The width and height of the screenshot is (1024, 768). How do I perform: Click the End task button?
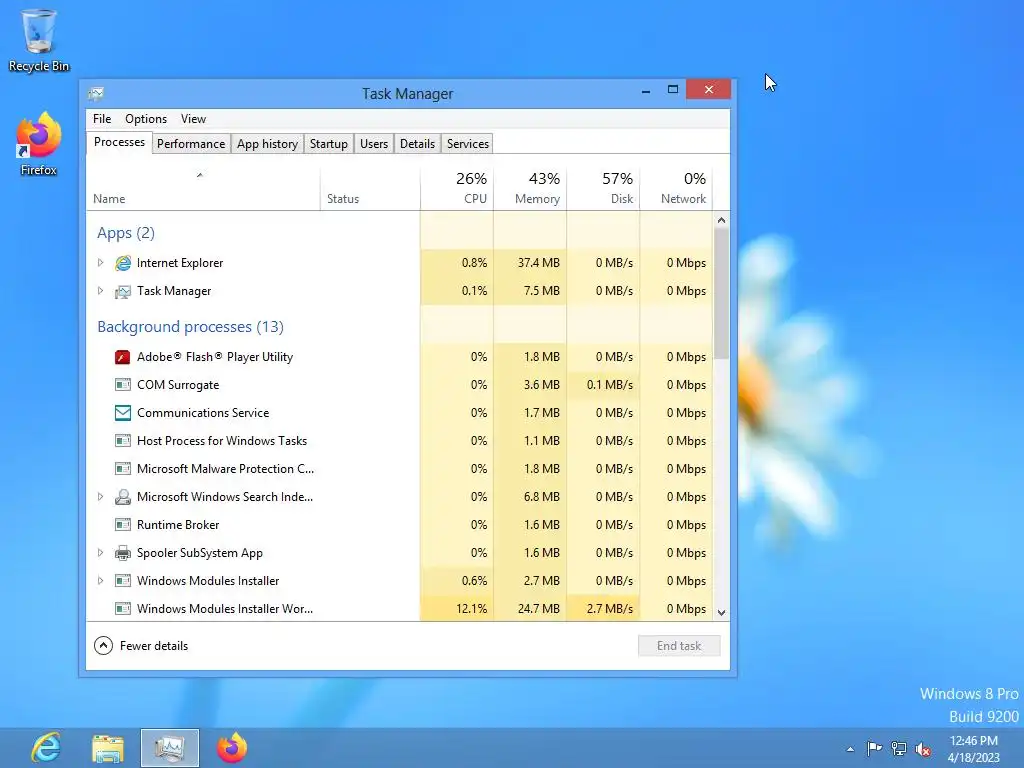679,646
